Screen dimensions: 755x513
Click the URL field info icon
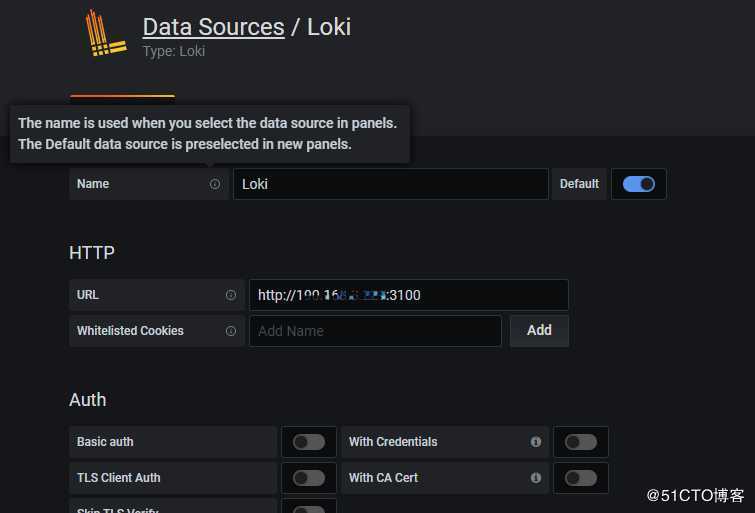231,295
